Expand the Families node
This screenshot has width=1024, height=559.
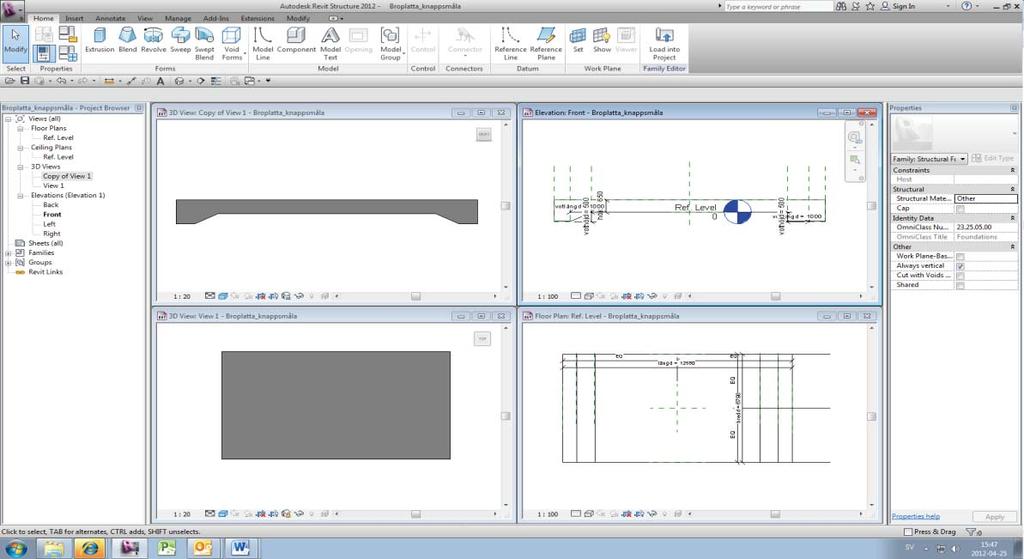point(8,253)
